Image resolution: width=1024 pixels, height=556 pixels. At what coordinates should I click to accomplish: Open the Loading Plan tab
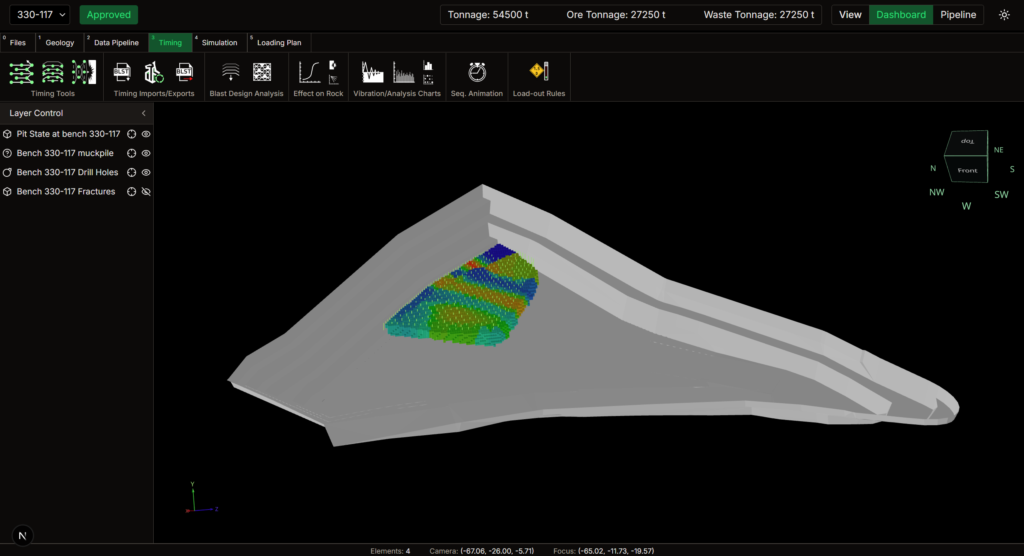click(x=280, y=43)
